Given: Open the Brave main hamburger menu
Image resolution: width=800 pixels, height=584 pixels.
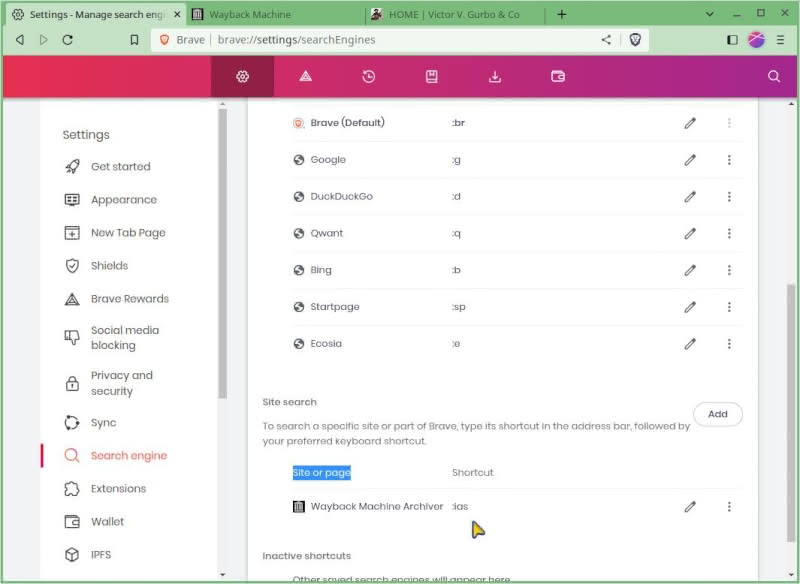Looking at the screenshot, I should [780, 40].
